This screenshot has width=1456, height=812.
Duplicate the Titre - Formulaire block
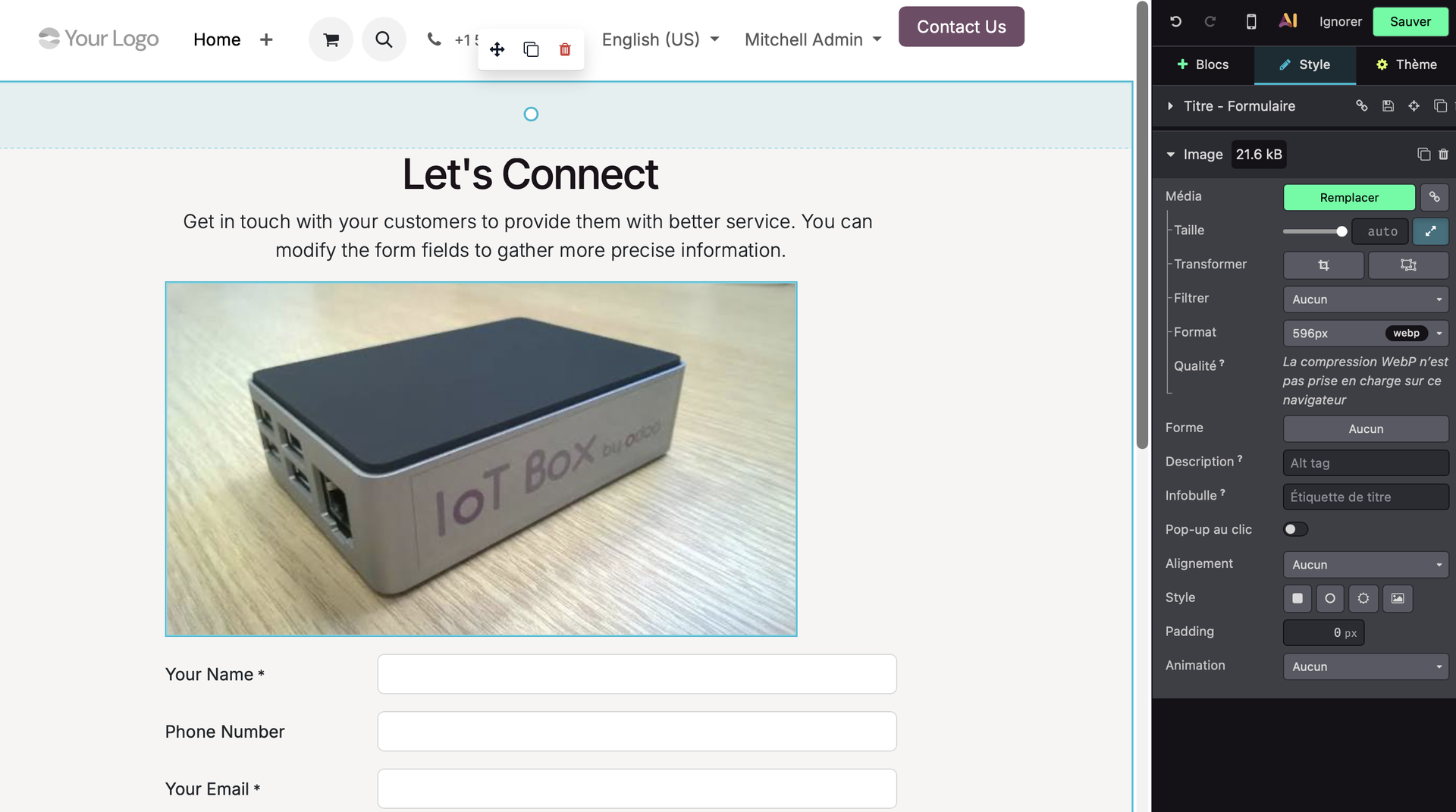pos(1440,106)
